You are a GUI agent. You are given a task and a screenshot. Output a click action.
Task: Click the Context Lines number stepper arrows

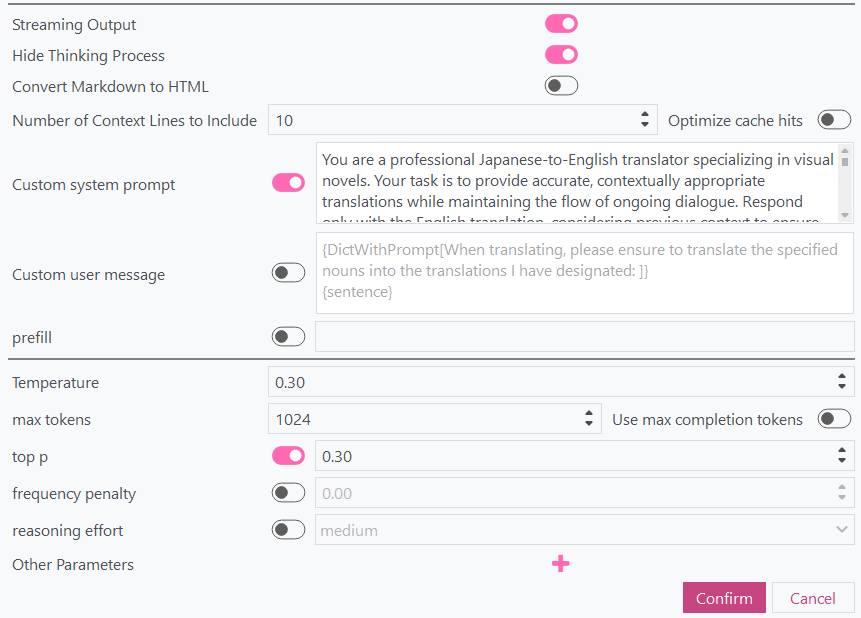pyautogui.click(x=645, y=120)
